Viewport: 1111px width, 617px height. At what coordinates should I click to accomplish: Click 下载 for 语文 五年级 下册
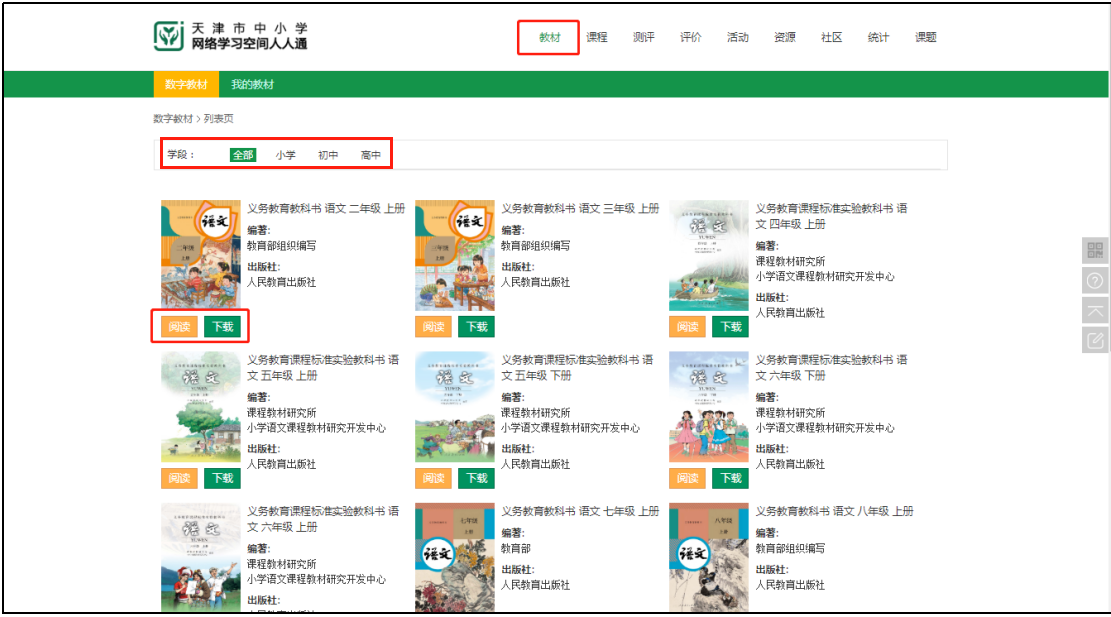click(476, 478)
